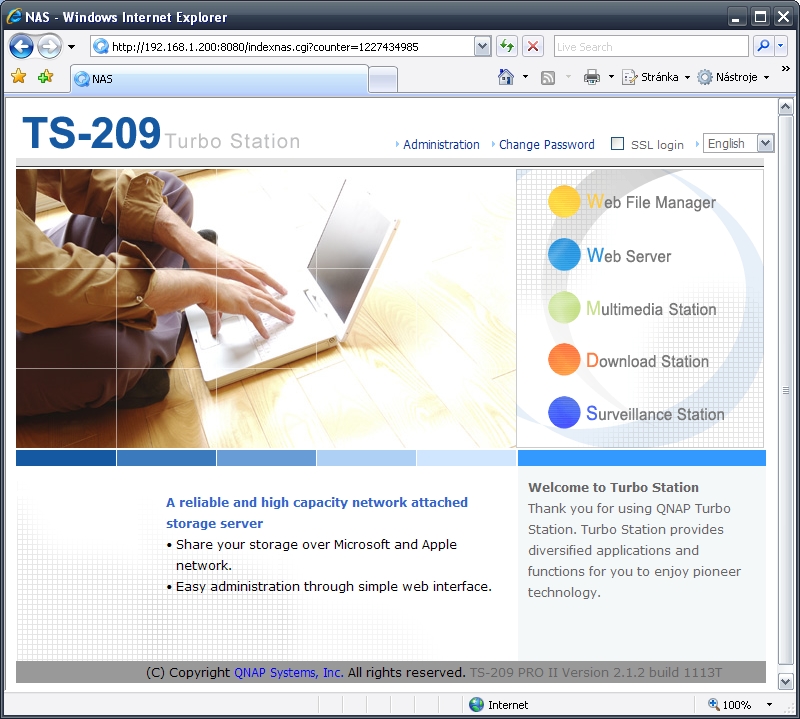Open Favorites Center star icon
Viewport: 800px width, 719px height.
tap(19, 77)
